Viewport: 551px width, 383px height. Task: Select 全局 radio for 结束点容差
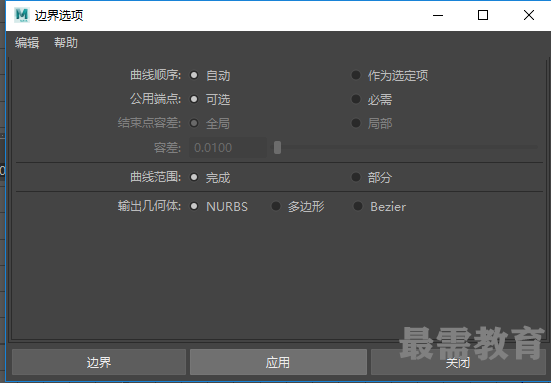click(194, 123)
